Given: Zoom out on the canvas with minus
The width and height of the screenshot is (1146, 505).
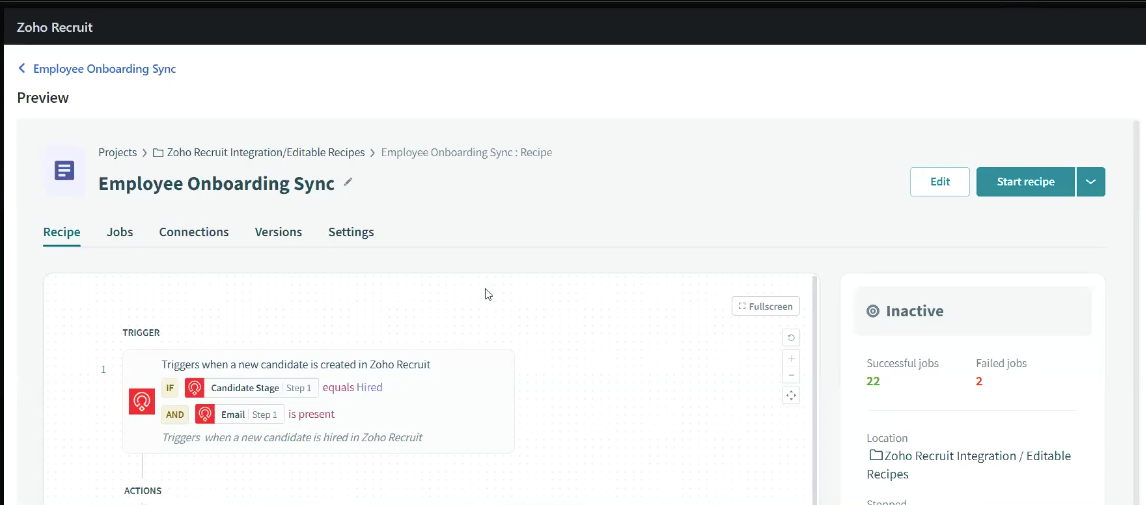Looking at the screenshot, I should 791,375.
